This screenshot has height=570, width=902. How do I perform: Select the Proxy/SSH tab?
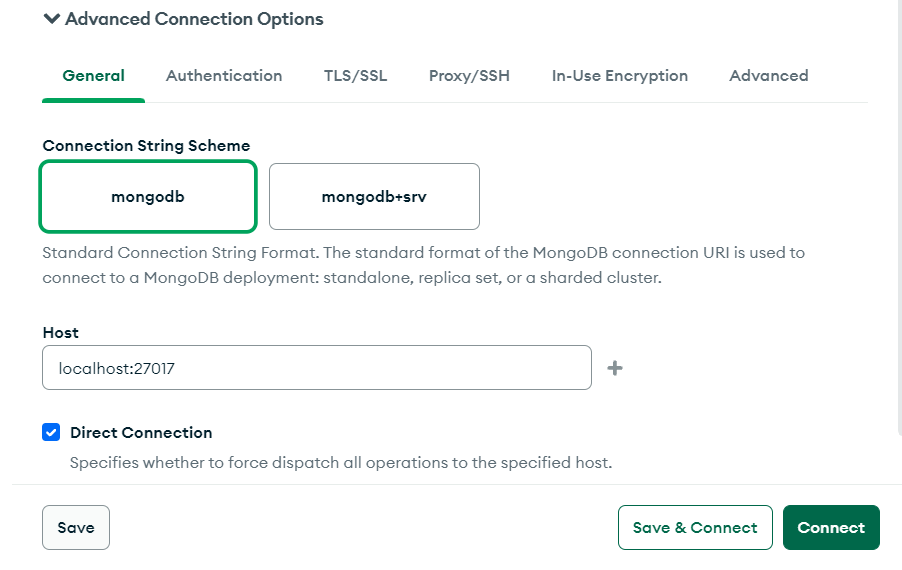tap(469, 76)
